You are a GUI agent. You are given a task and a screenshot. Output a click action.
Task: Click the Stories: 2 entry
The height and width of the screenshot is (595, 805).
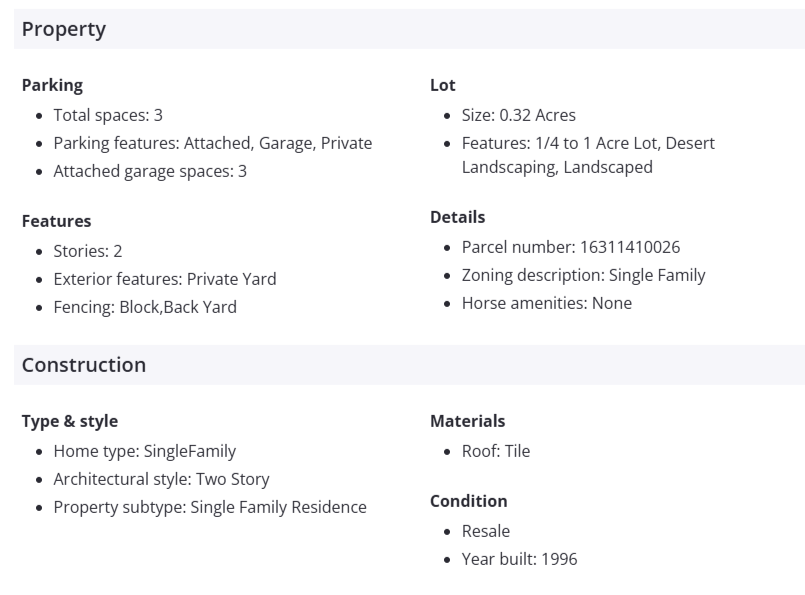pos(88,251)
